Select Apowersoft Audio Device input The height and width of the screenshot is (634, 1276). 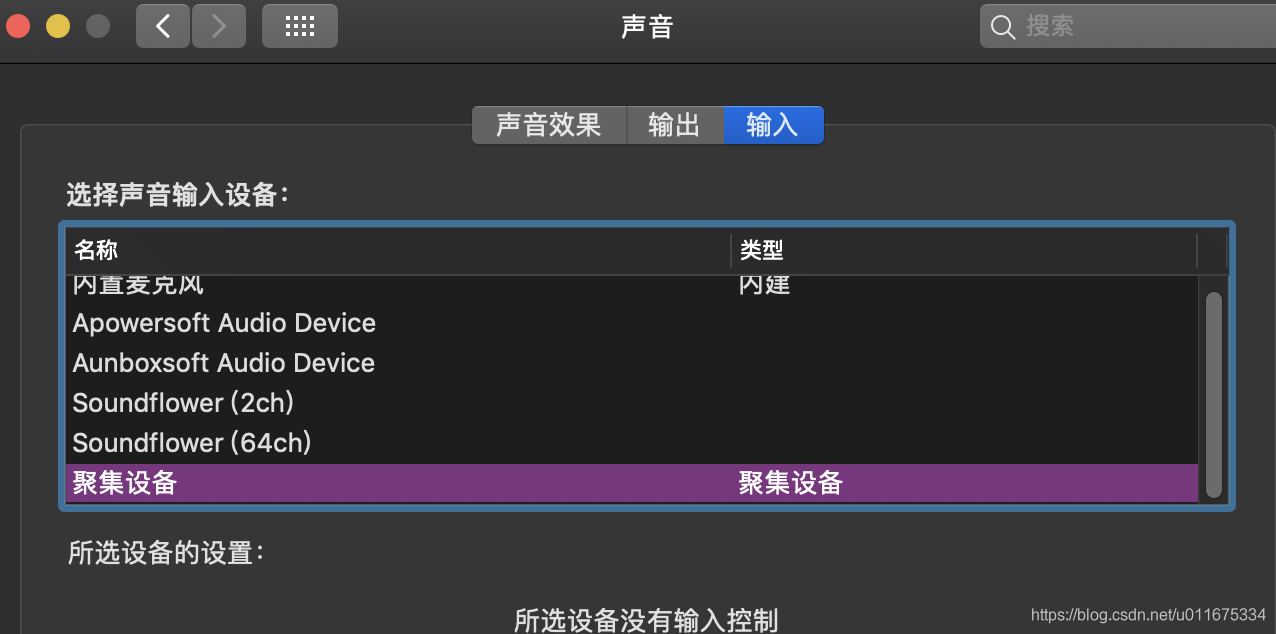(x=224, y=323)
